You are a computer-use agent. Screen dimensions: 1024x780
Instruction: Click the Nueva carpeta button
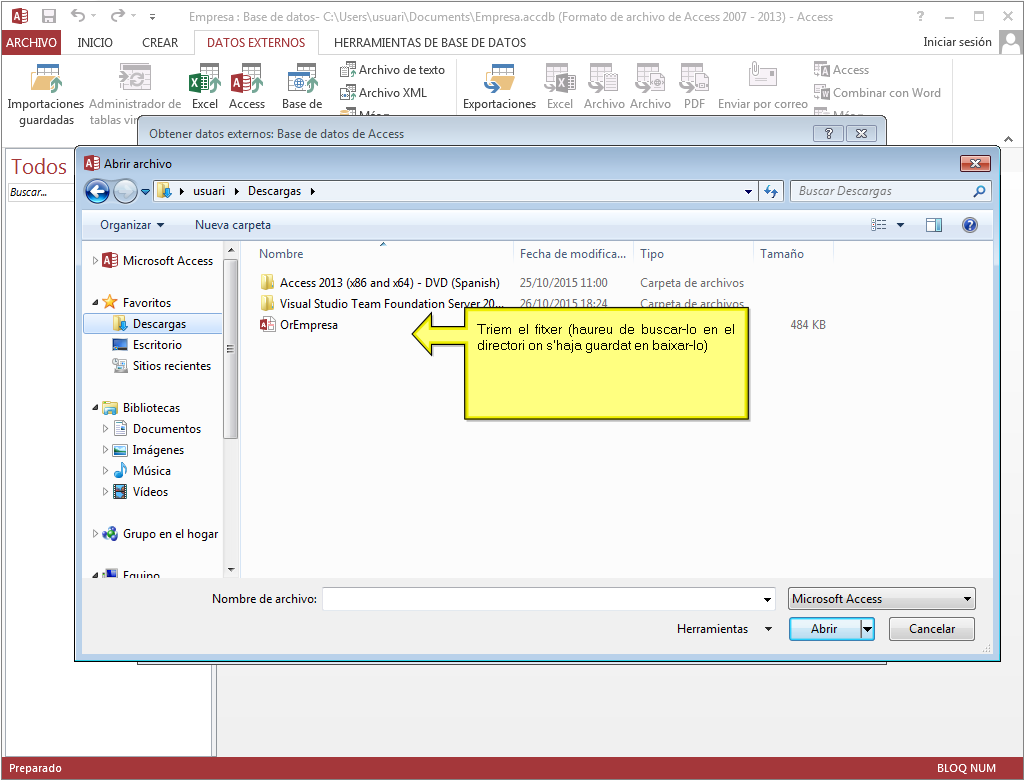point(232,225)
